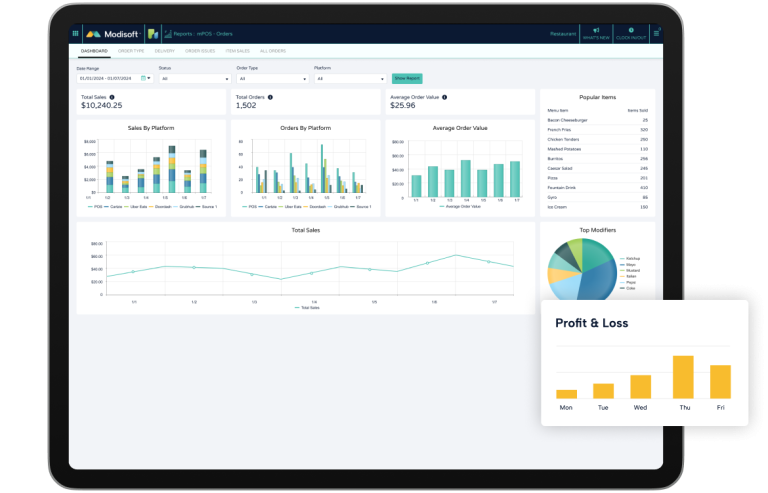The height and width of the screenshot is (493, 768).
Task: Expand the Status dropdown
Action: tap(195, 78)
